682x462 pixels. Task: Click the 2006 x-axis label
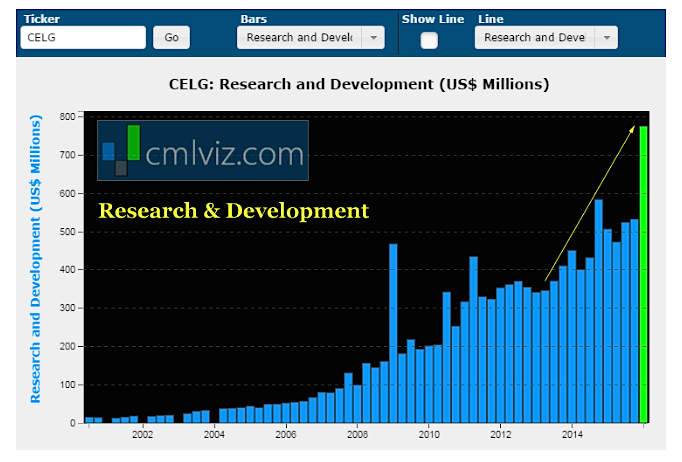pos(286,435)
